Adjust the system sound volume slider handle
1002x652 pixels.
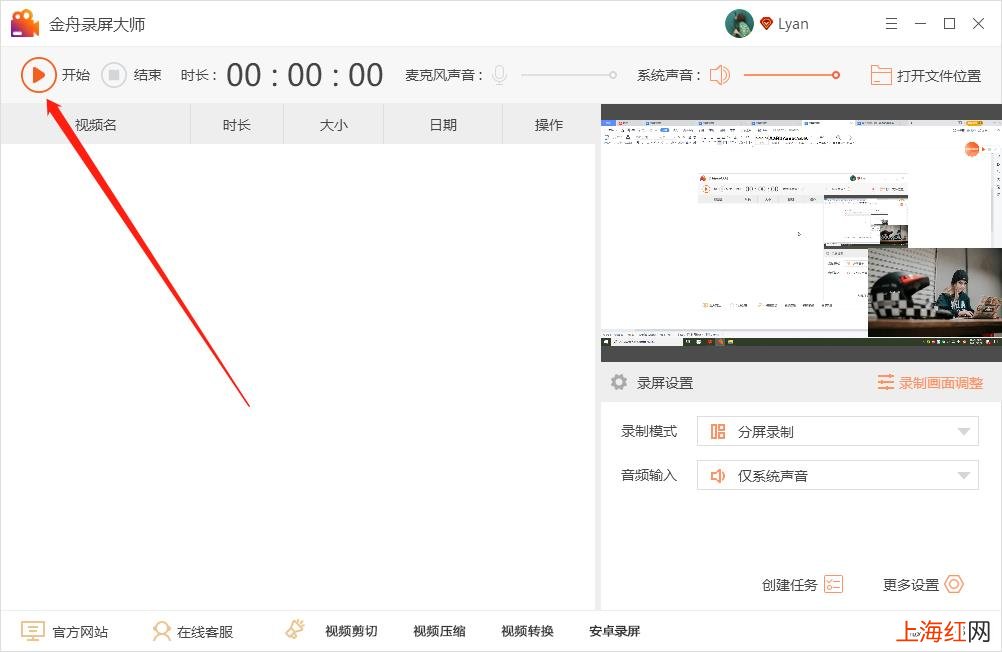point(836,75)
